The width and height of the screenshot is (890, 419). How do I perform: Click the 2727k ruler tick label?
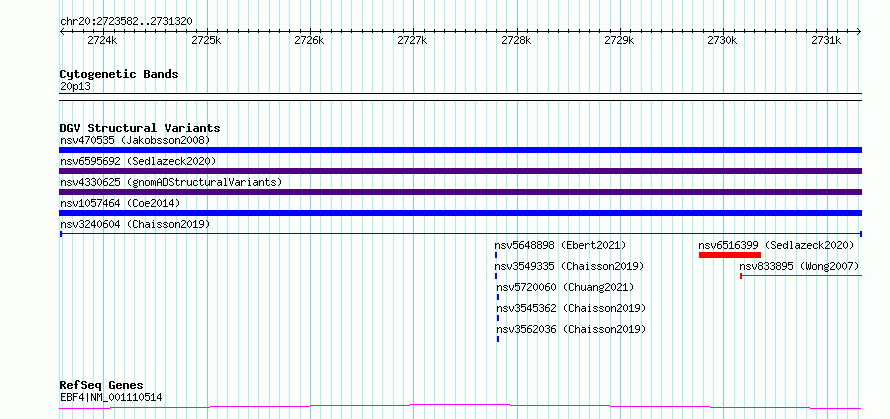click(413, 40)
